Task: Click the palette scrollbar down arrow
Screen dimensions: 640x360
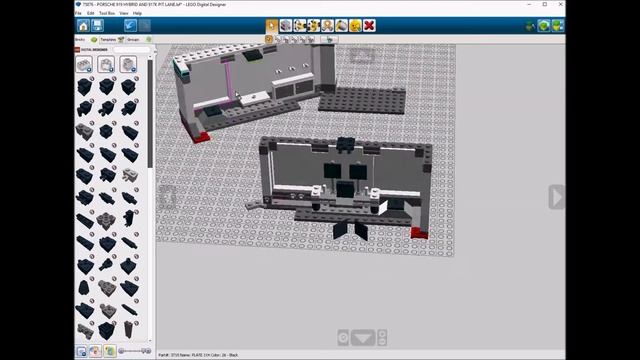Action: tap(150, 340)
